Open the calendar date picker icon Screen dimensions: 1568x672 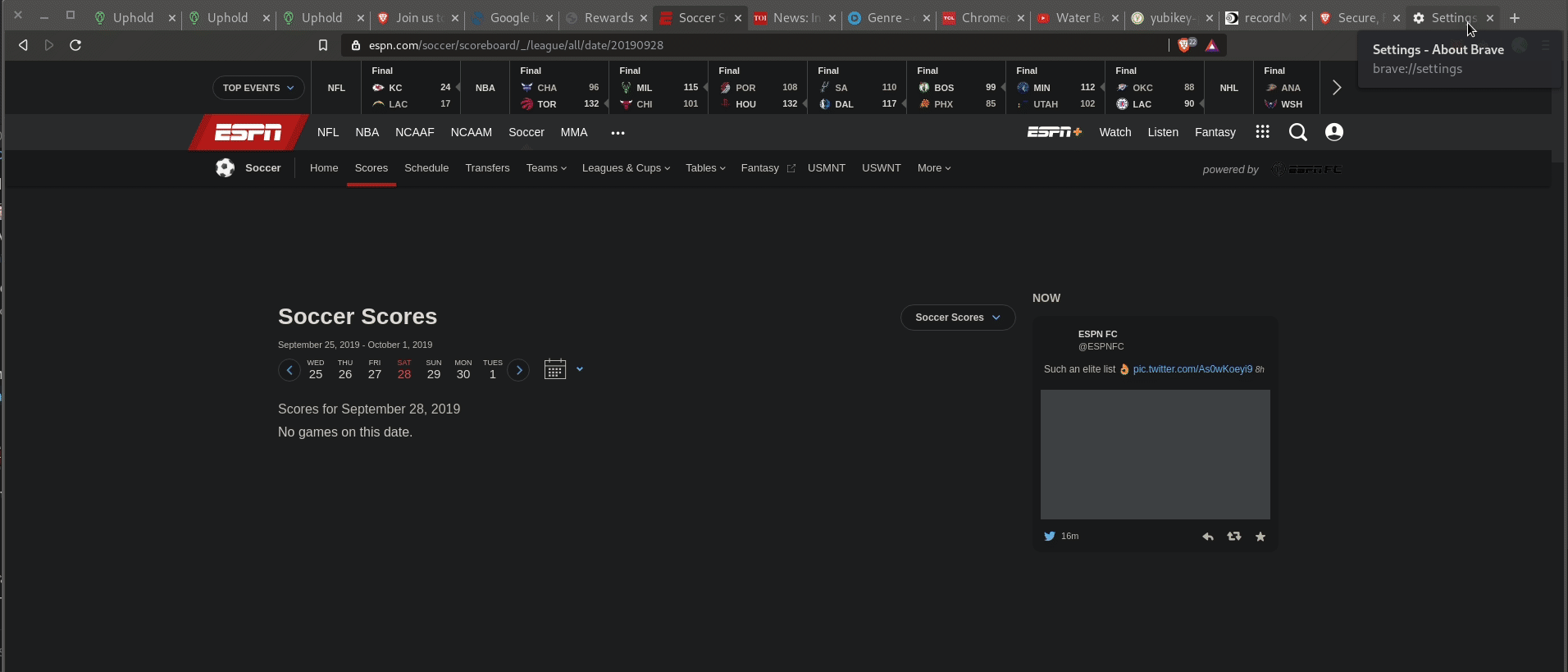coord(555,369)
